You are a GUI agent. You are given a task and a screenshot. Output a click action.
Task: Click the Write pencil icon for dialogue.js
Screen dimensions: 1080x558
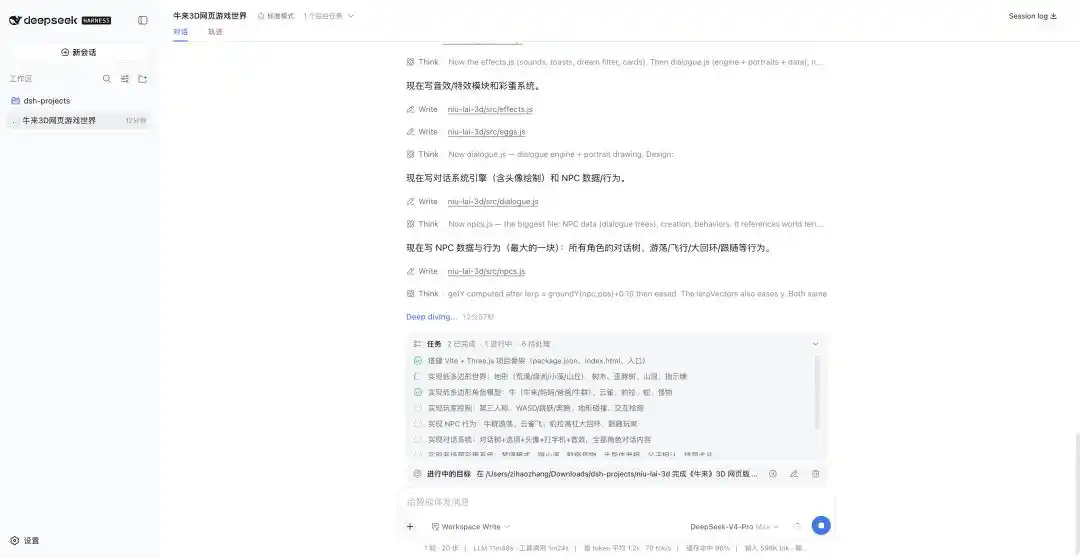coord(411,202)
